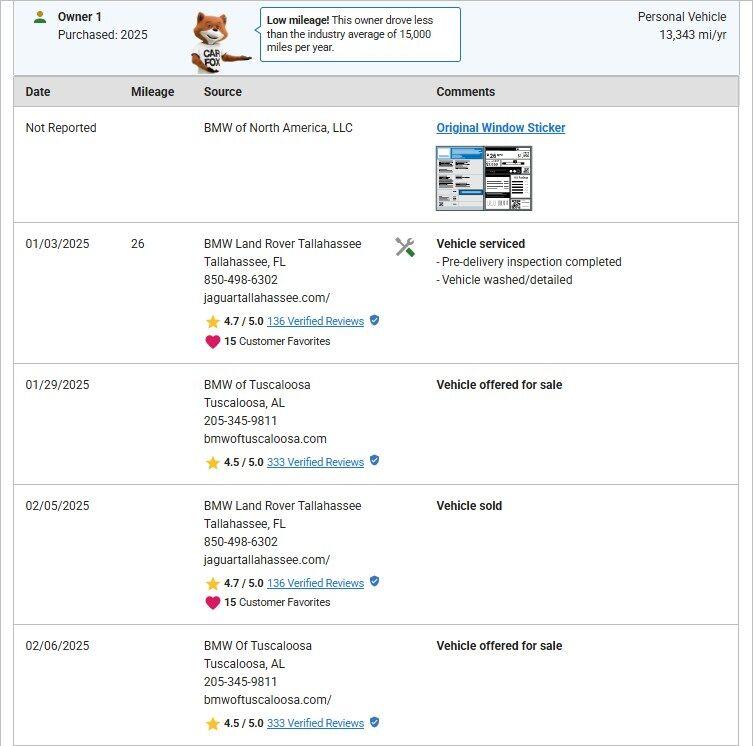Click phone 850-498-6302 in 01/03/2025 row
Image resolution: width=753 pixels, height=746 pixels.
pyautogui.click(x=240, y=280)
